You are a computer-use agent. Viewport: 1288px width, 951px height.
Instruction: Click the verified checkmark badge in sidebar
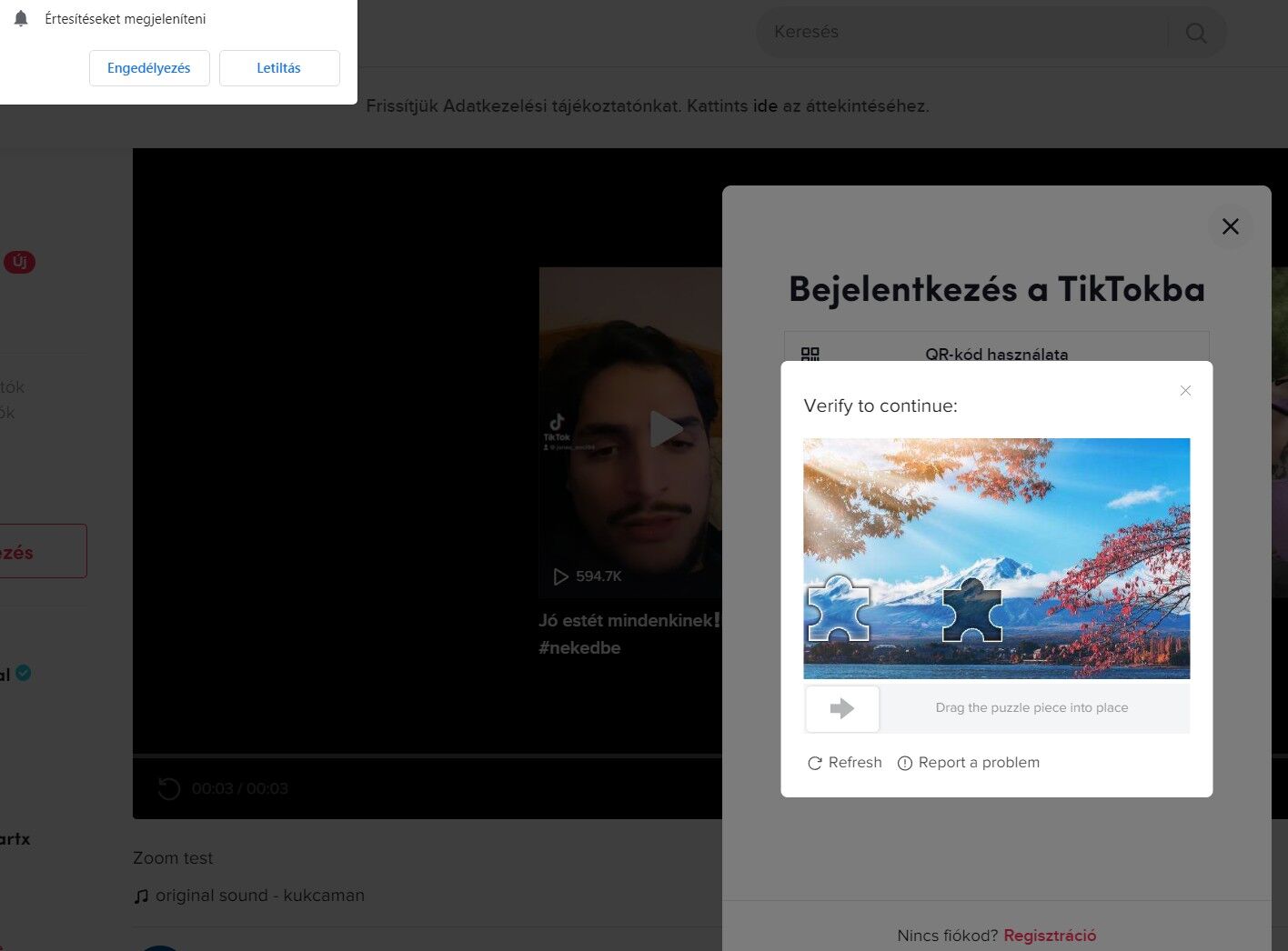(24, 673)
